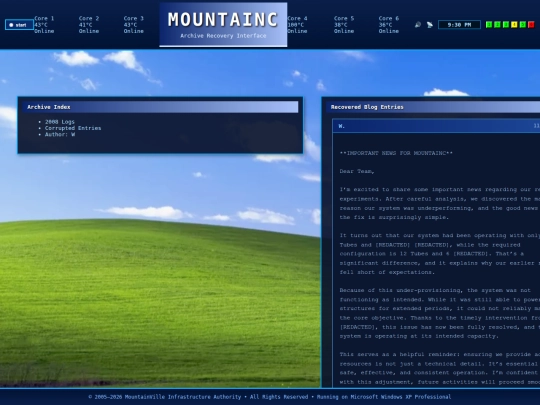The image size is (540, 405).
Task: Select the Author: W item
Action: (60, 135)
